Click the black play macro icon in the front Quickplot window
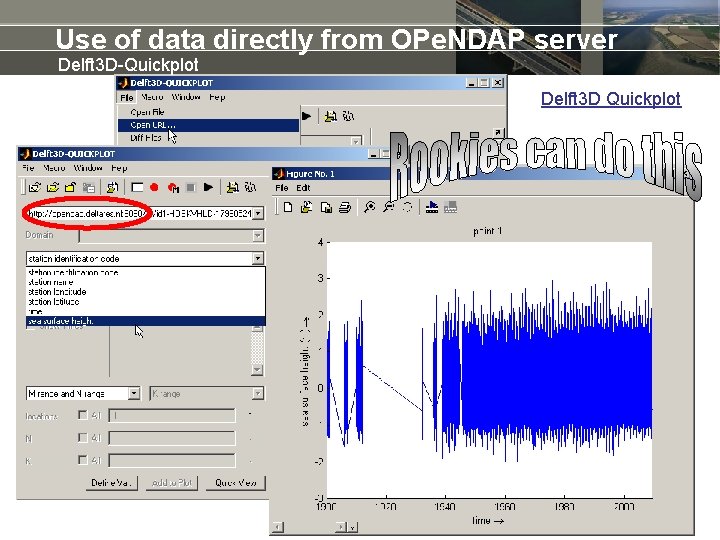 [208, 187]
